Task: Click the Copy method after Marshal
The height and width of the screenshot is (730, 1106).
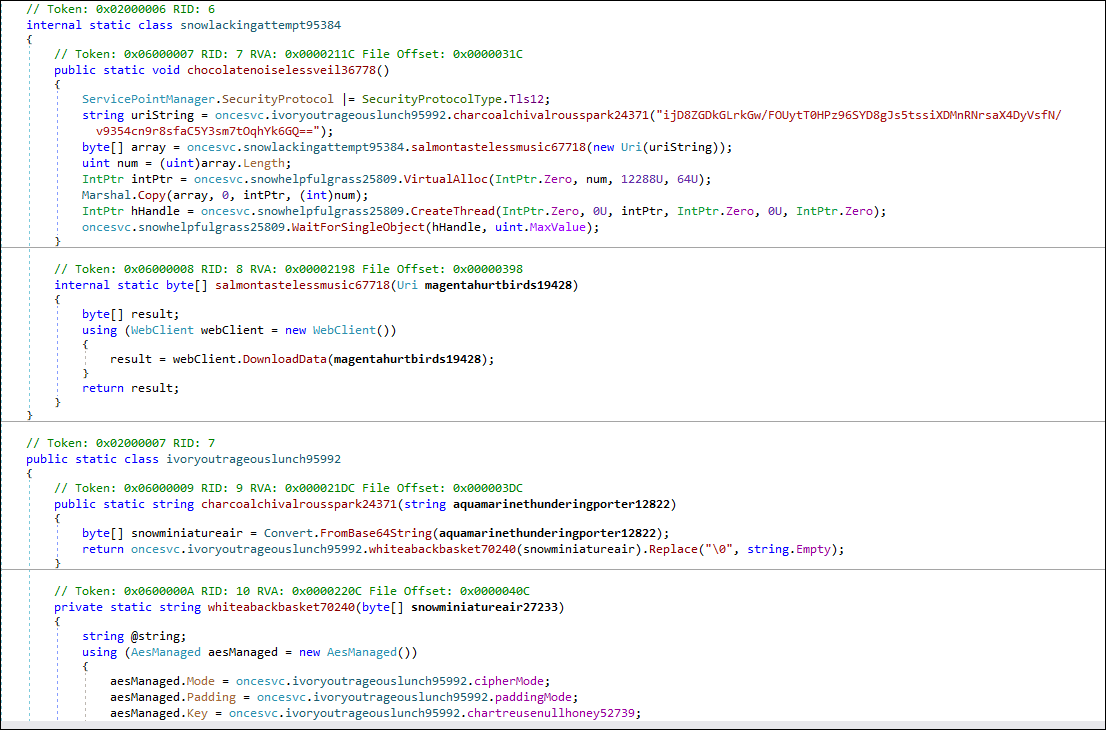Action: pyautogui.click(x=152, y=195)
